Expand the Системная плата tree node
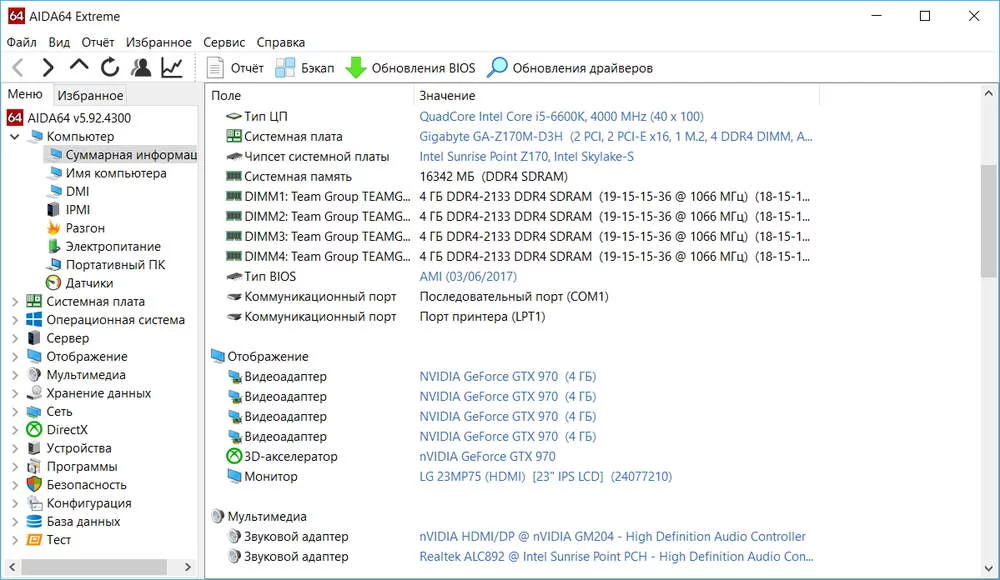The height and width of the screenshot is (580, 1000). pyautogui.click(x=14, y=302)
